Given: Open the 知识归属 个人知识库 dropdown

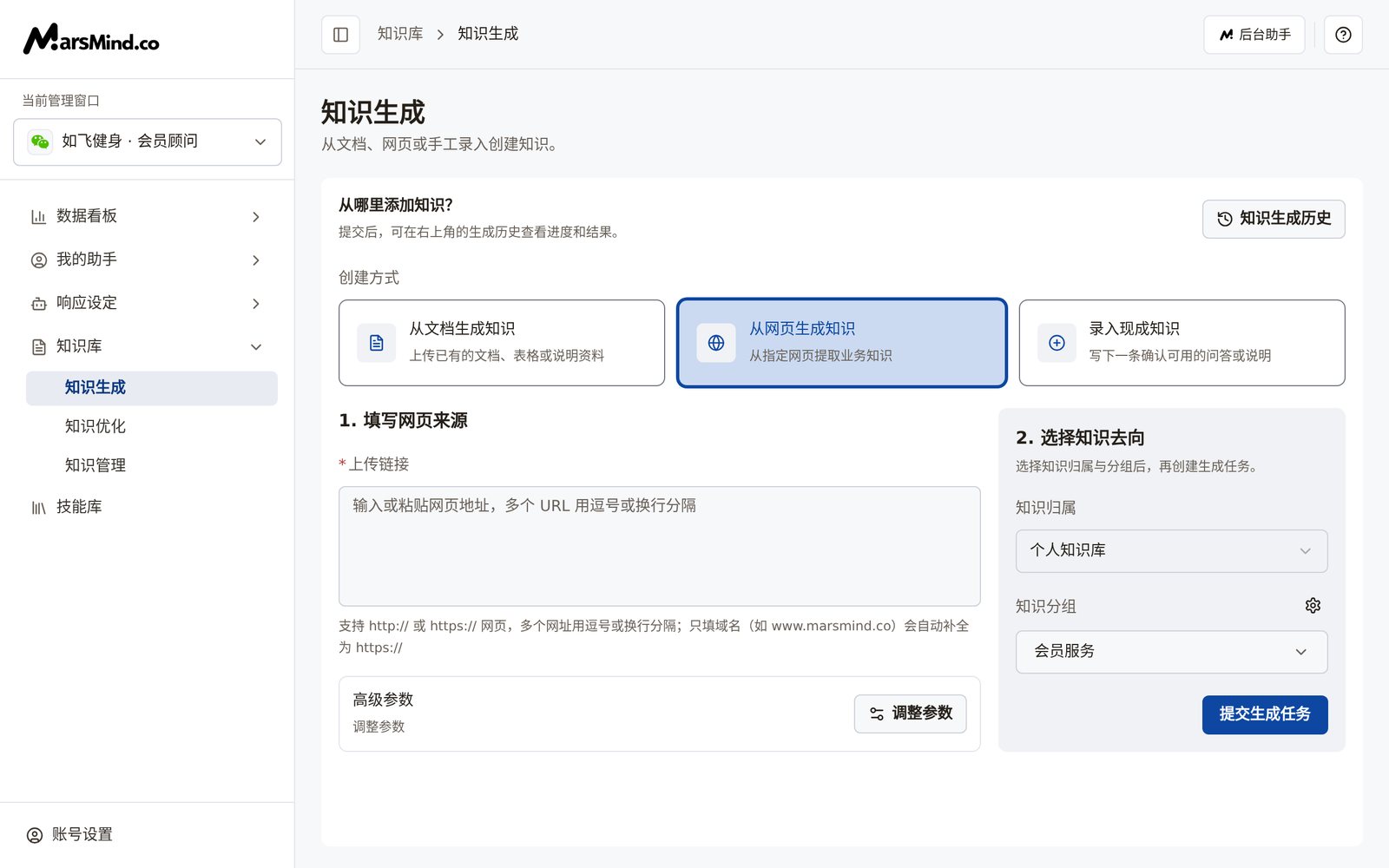Looking at the screenshot, I should click(x=1171, y=551).
